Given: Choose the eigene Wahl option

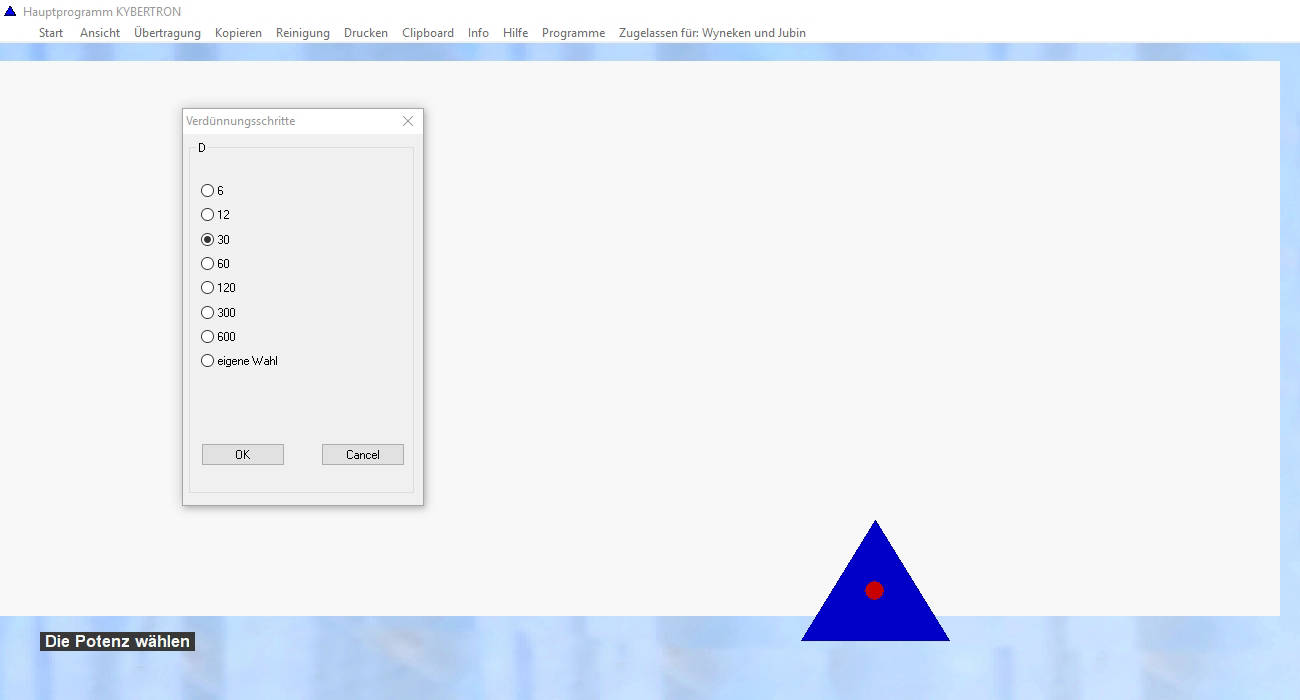Looking at the screenshot, I should [208, 361].
